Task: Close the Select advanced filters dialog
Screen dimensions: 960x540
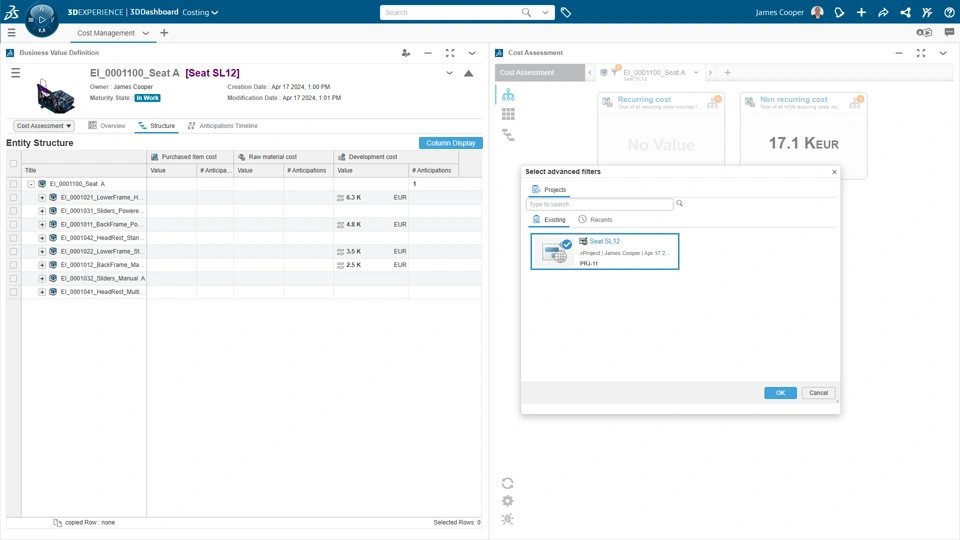Action: click(x=834, y=172)
